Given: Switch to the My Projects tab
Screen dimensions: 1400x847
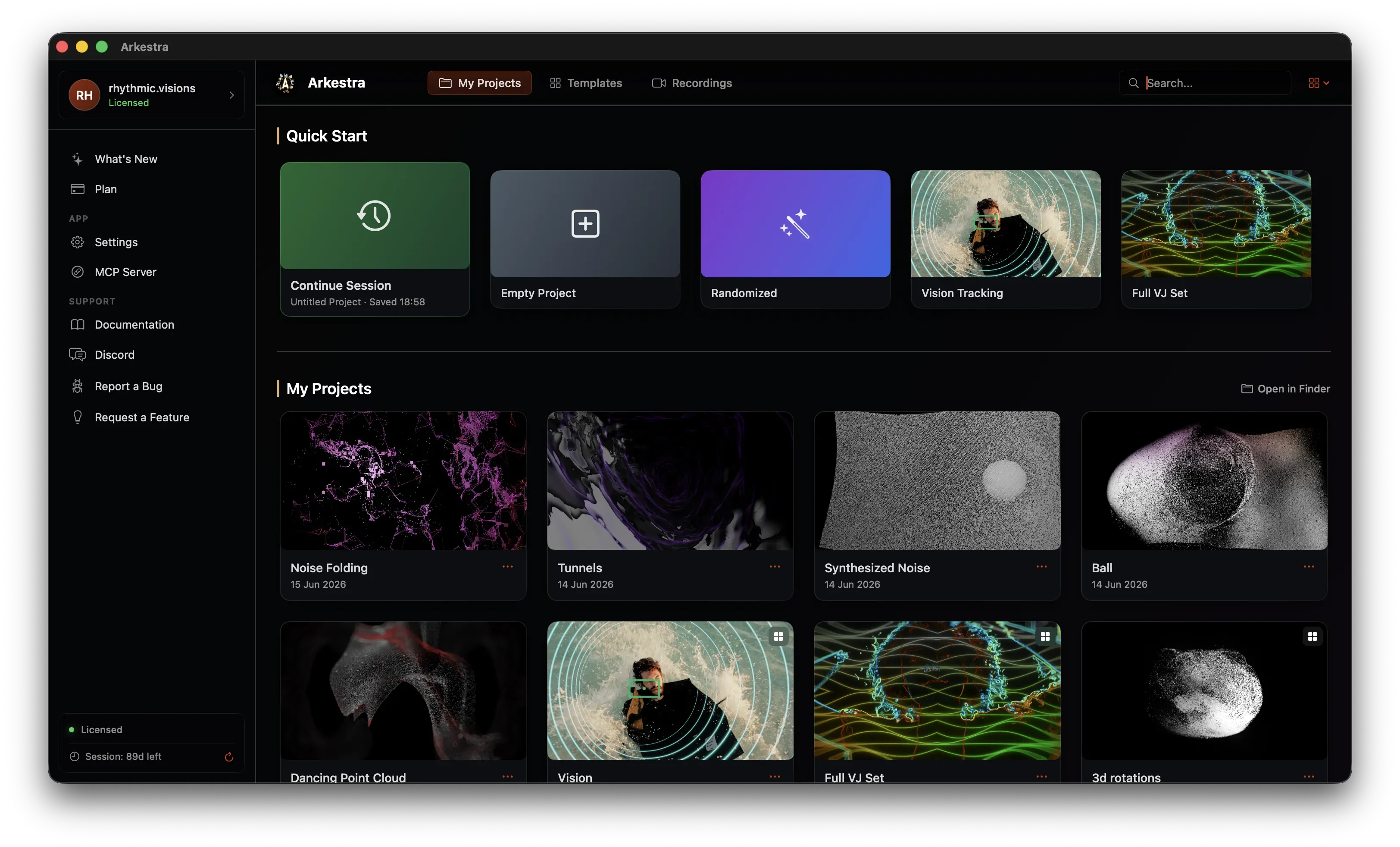Looking at the screenshot, I should [x=480, y=83].
